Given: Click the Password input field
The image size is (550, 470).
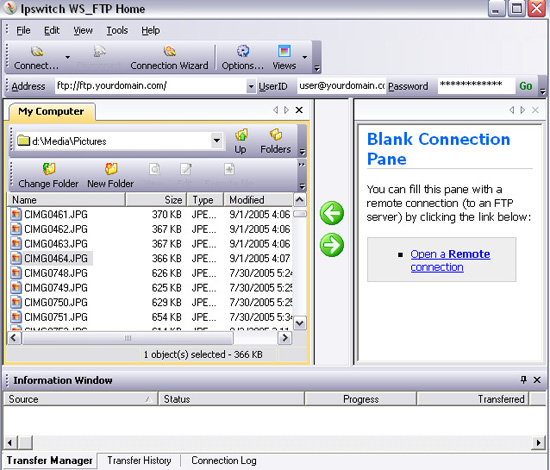Looking at the screenshot, I should (476, 86).
